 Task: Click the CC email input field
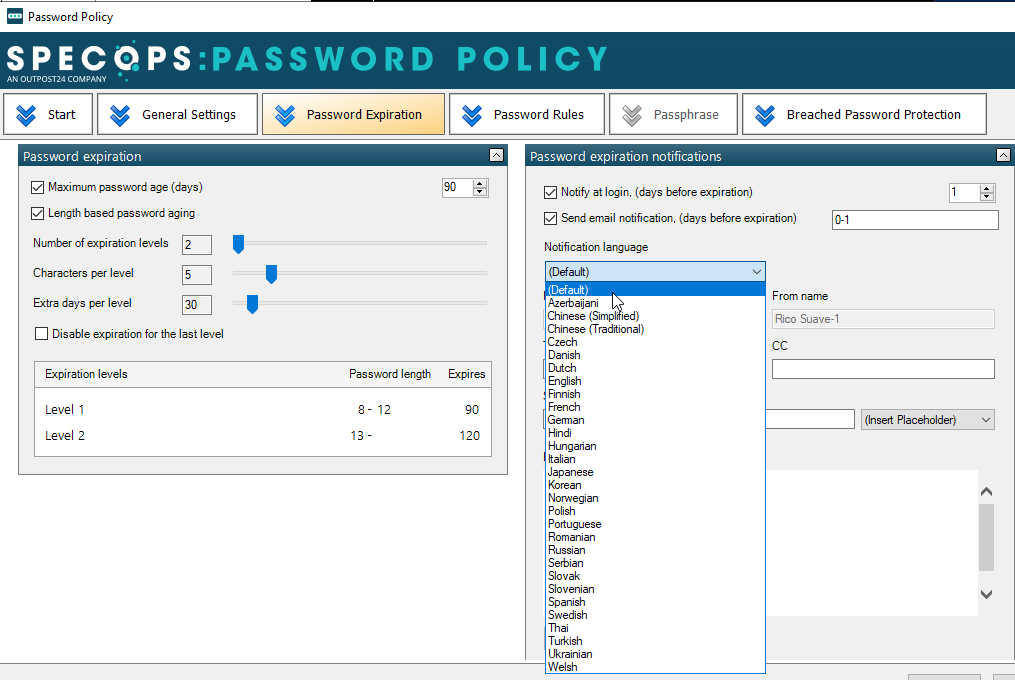tap(883, 369)
